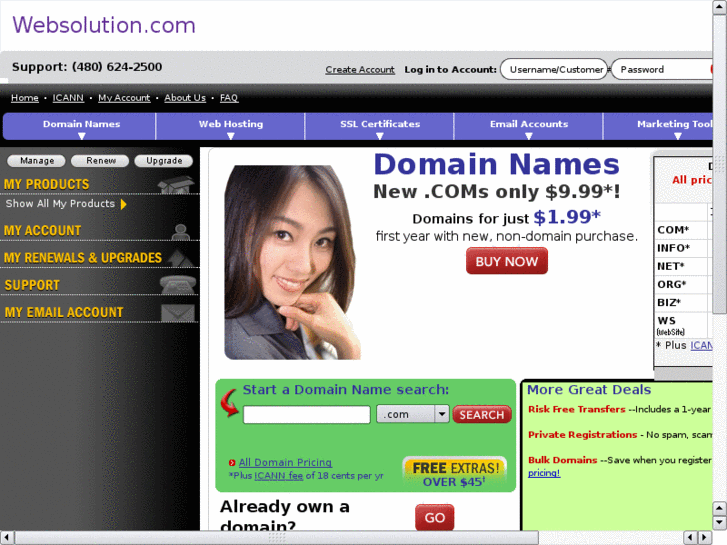Click the horizontal scrollbar right arrow

pos(705,537)
